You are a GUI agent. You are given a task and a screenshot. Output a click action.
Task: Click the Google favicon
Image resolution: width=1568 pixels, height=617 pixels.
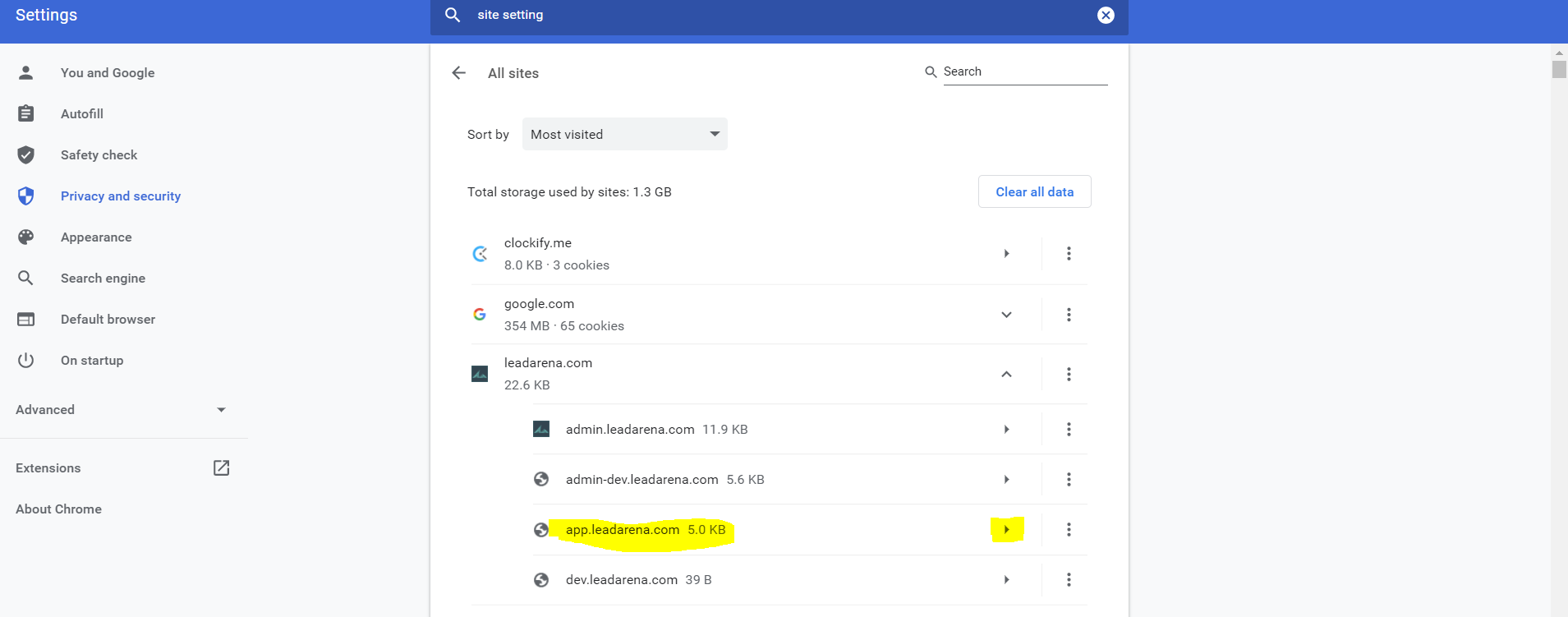pos(480,315)
